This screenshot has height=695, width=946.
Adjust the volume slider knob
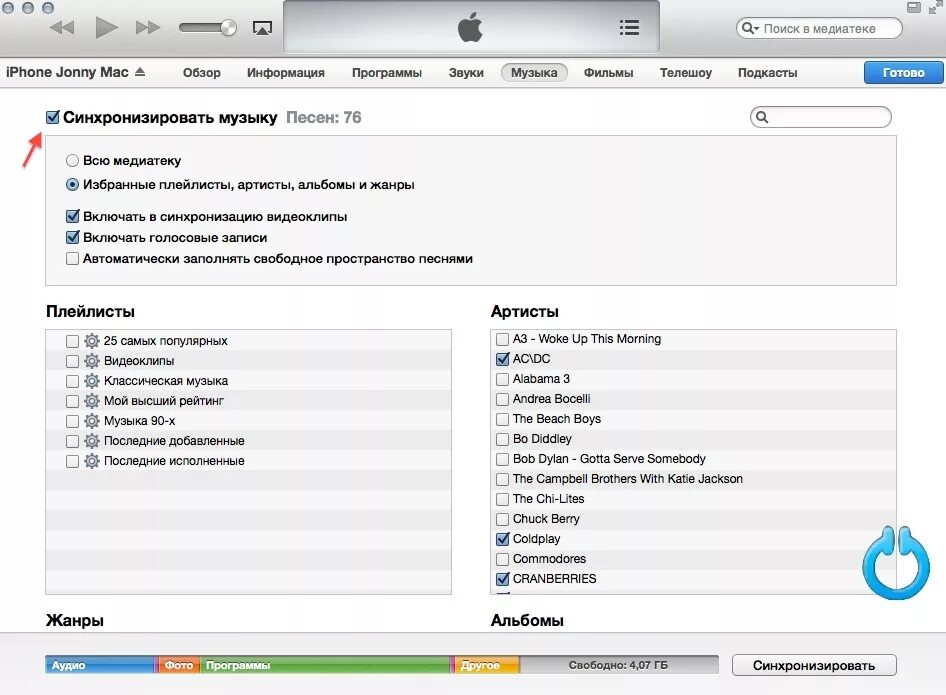pyautogui.click(x=229, y=28)
